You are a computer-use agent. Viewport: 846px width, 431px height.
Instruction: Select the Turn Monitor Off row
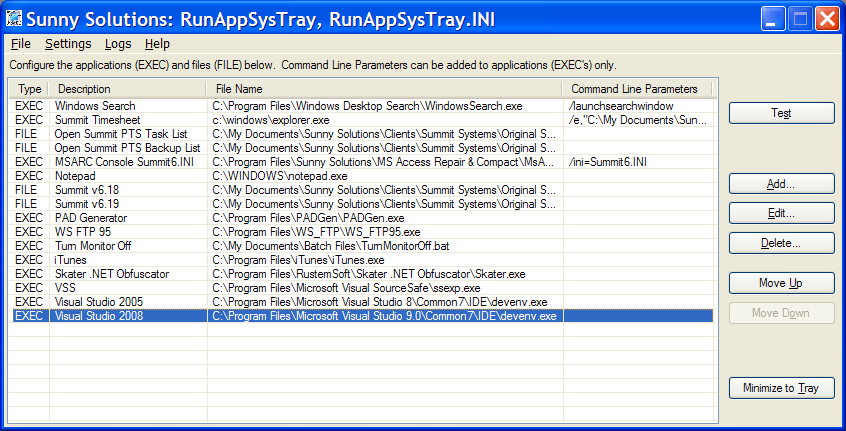point(363,247)
